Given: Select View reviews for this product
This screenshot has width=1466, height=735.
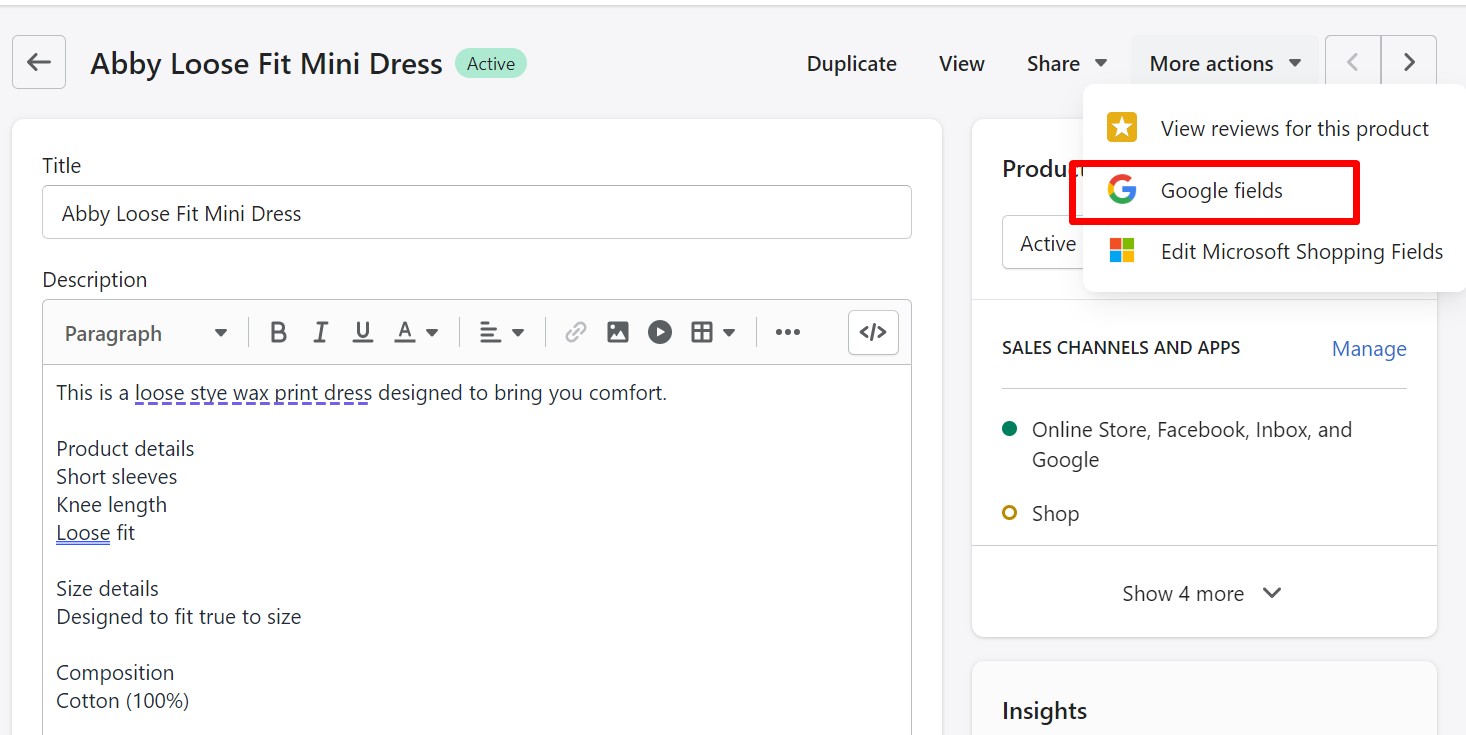Looking at the screenshot, I should point(1274,128).
